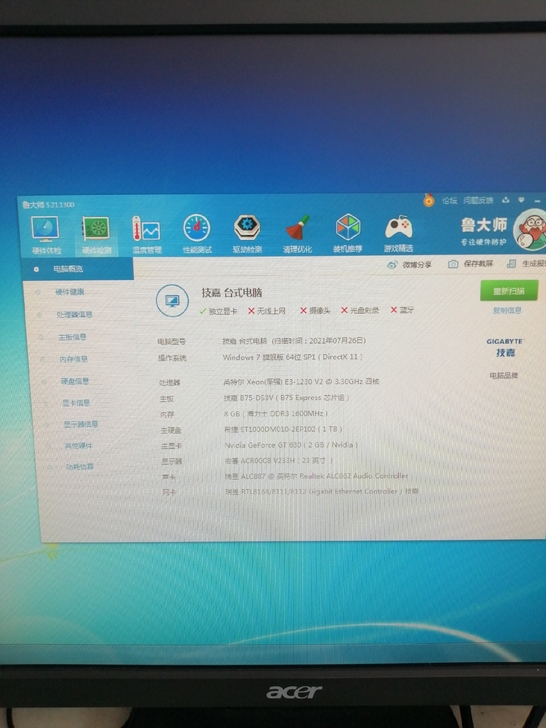Switch to 处理器信息 sidebar item
This screenshot has height=728, width=546.
pos(74,314)
